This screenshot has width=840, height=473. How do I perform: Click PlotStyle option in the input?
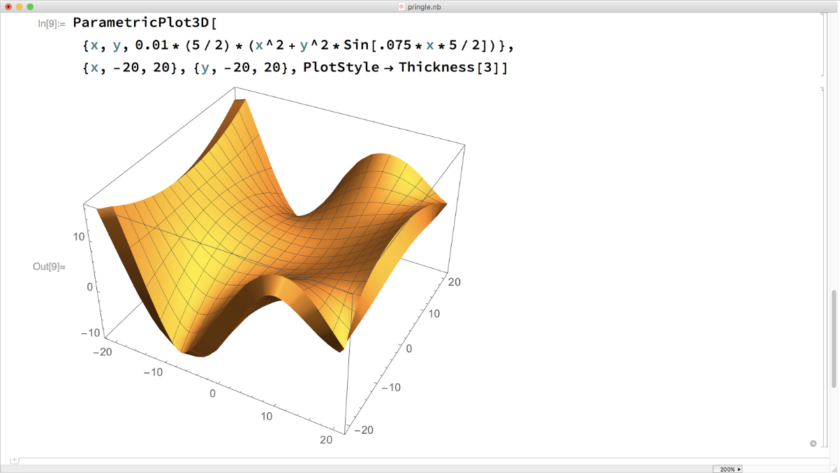(341, 67)
